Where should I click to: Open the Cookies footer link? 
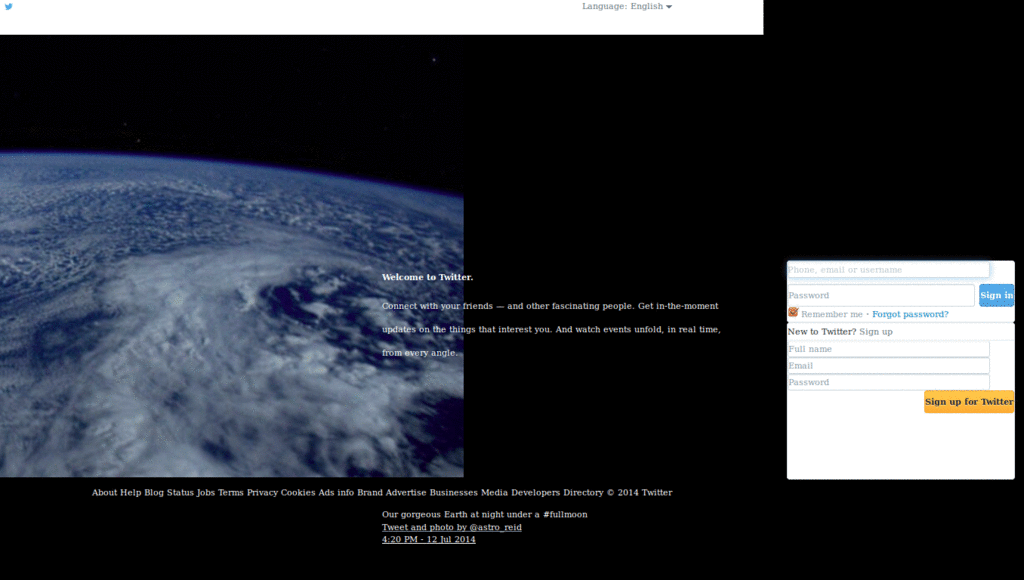coord(296,492)
